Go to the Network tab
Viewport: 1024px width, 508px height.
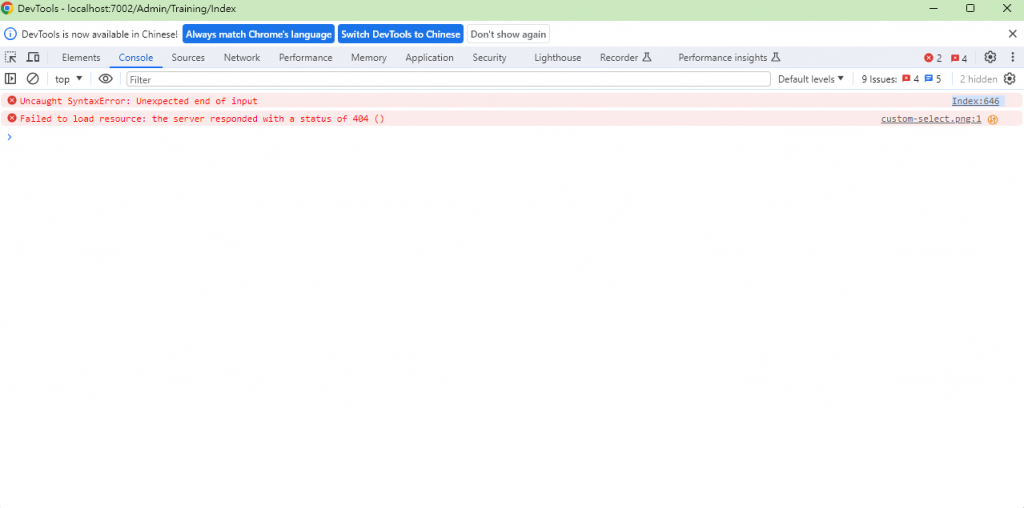click(242, 57)
